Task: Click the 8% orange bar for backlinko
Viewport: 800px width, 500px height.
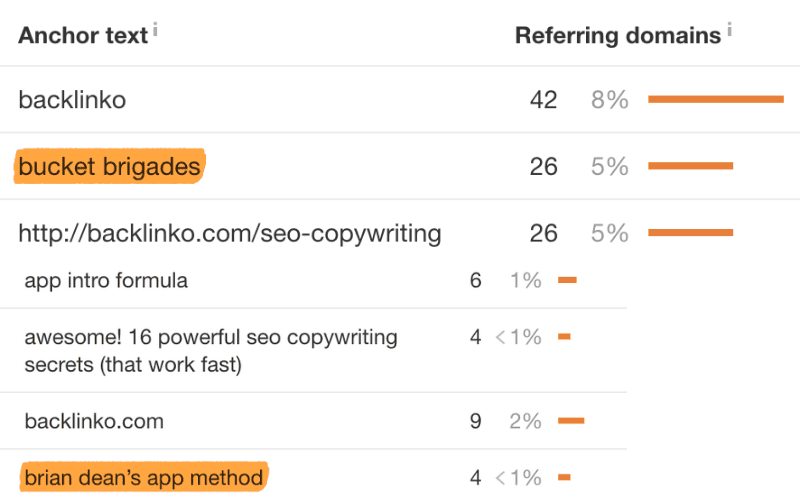Action: click(x=716, y=99)
